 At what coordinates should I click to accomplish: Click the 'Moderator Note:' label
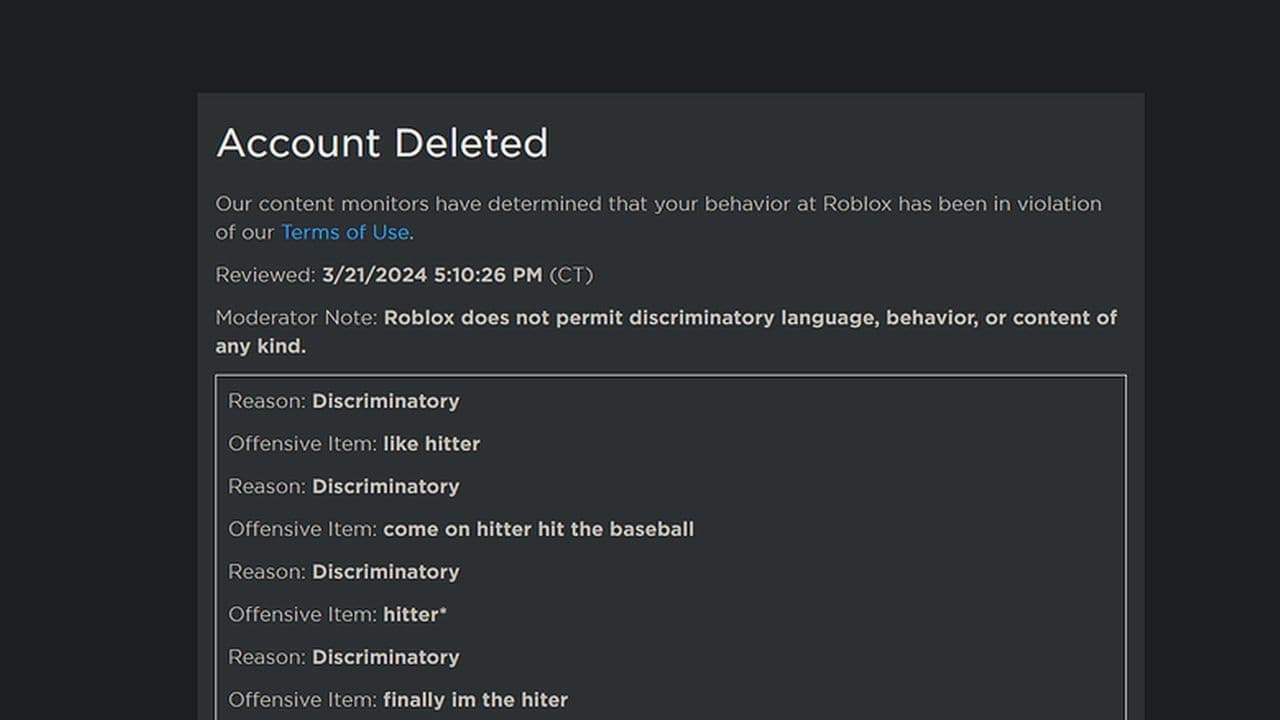297,318
